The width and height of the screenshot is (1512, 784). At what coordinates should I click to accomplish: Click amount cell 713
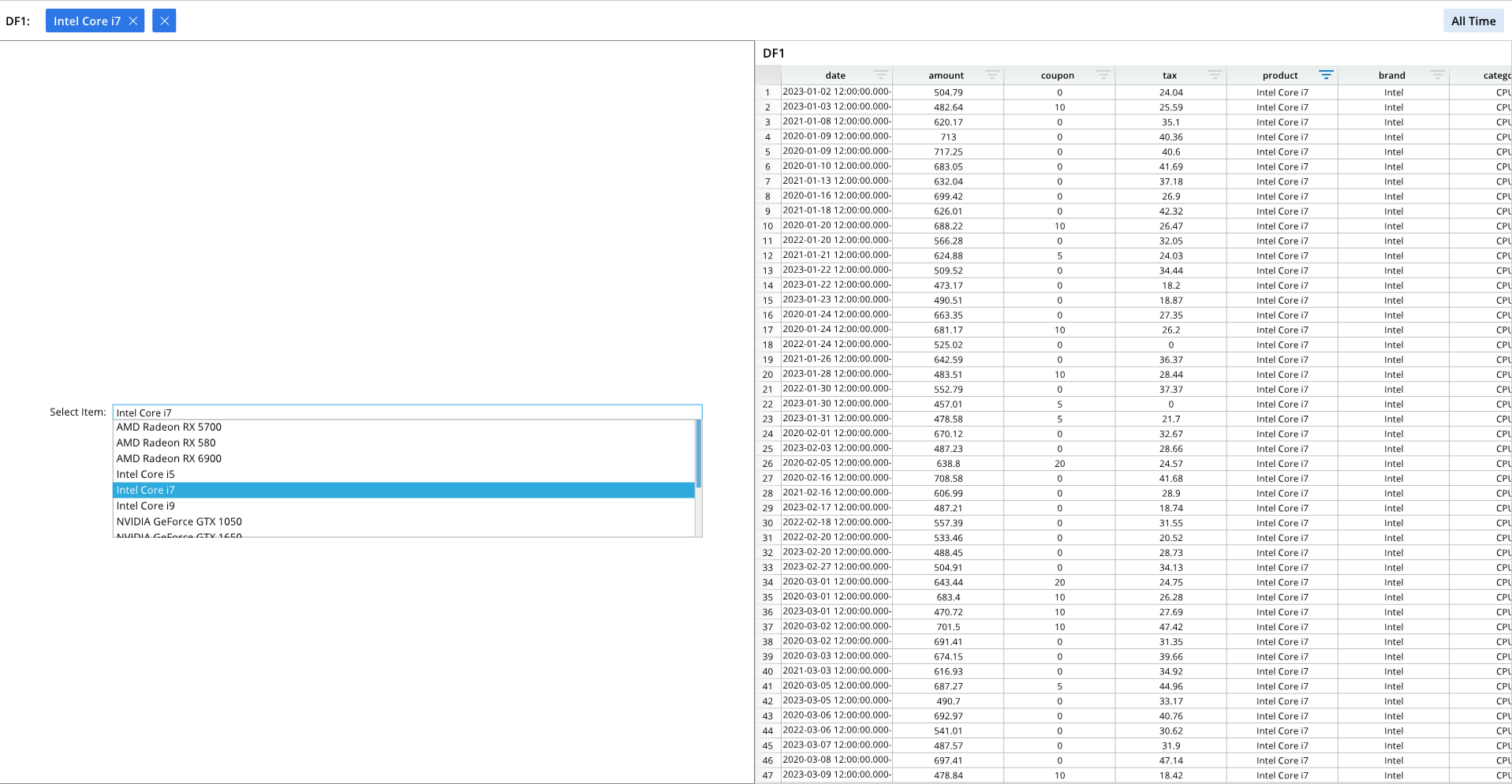coord(948,137)
